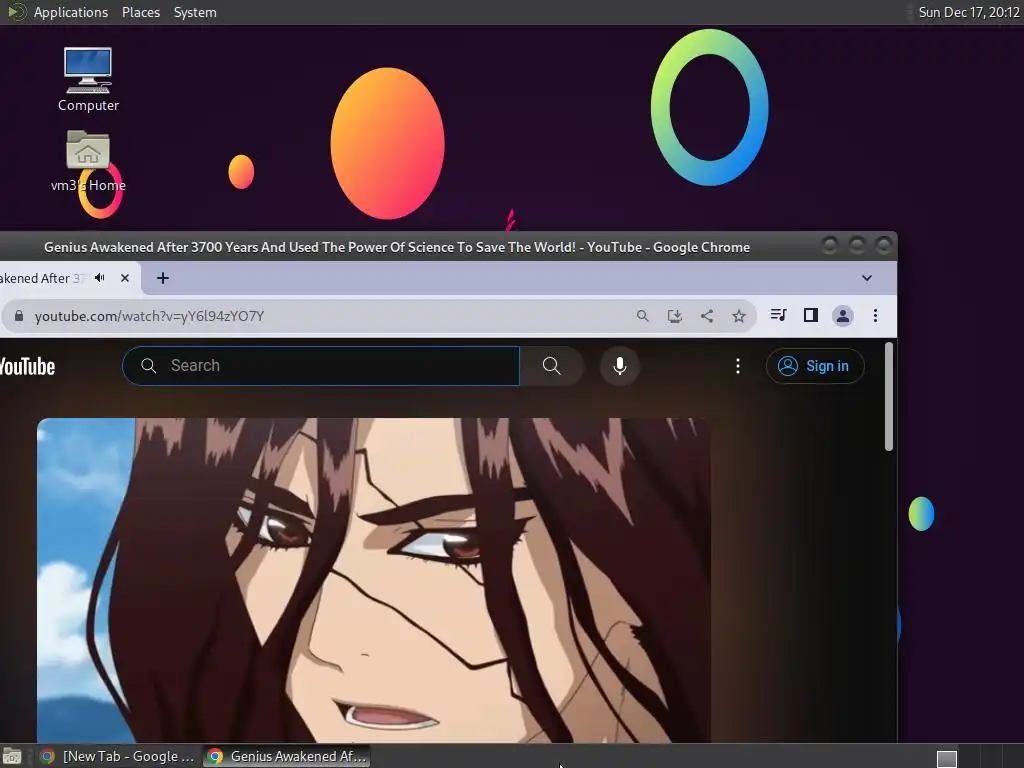Image resolution: width=1024 pixels, height=768 pixels.
Task: Close the Genius Awakened YouTube tab
Action: coord(125,278)
